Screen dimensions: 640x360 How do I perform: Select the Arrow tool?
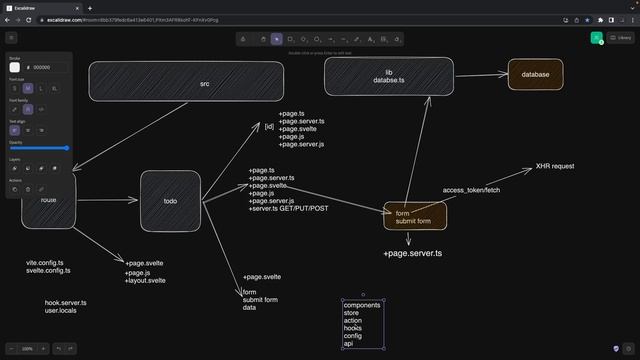331,39
